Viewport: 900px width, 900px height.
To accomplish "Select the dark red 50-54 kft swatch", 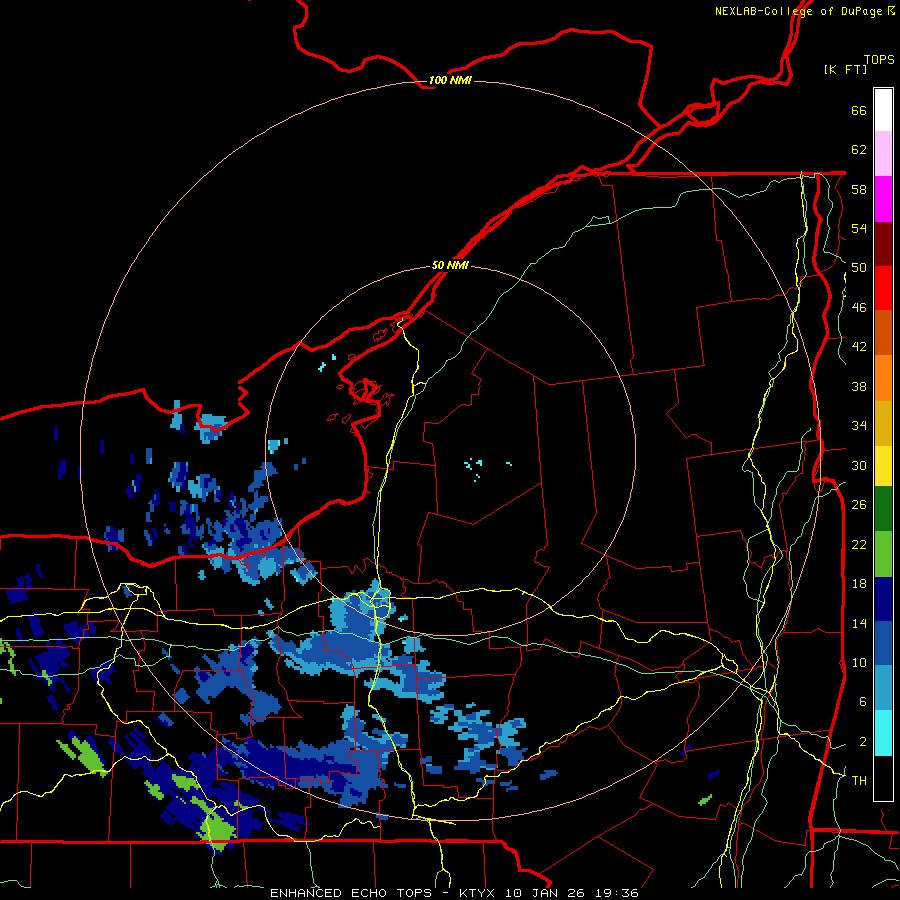I will click(x=883, y=244).
